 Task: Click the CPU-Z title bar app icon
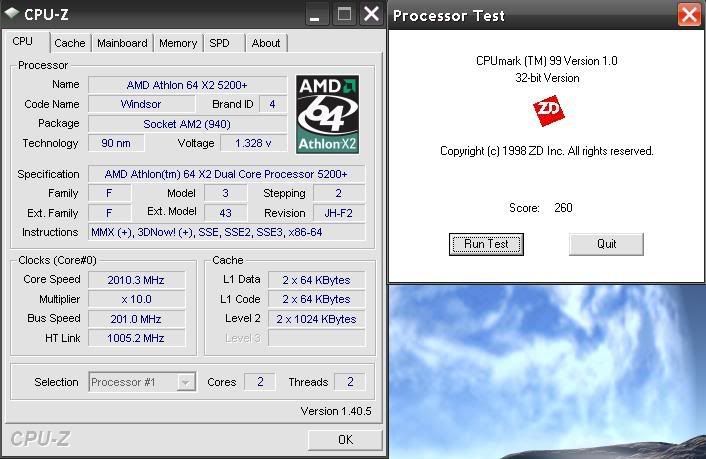pyautogui.click(x=11, y=13)
